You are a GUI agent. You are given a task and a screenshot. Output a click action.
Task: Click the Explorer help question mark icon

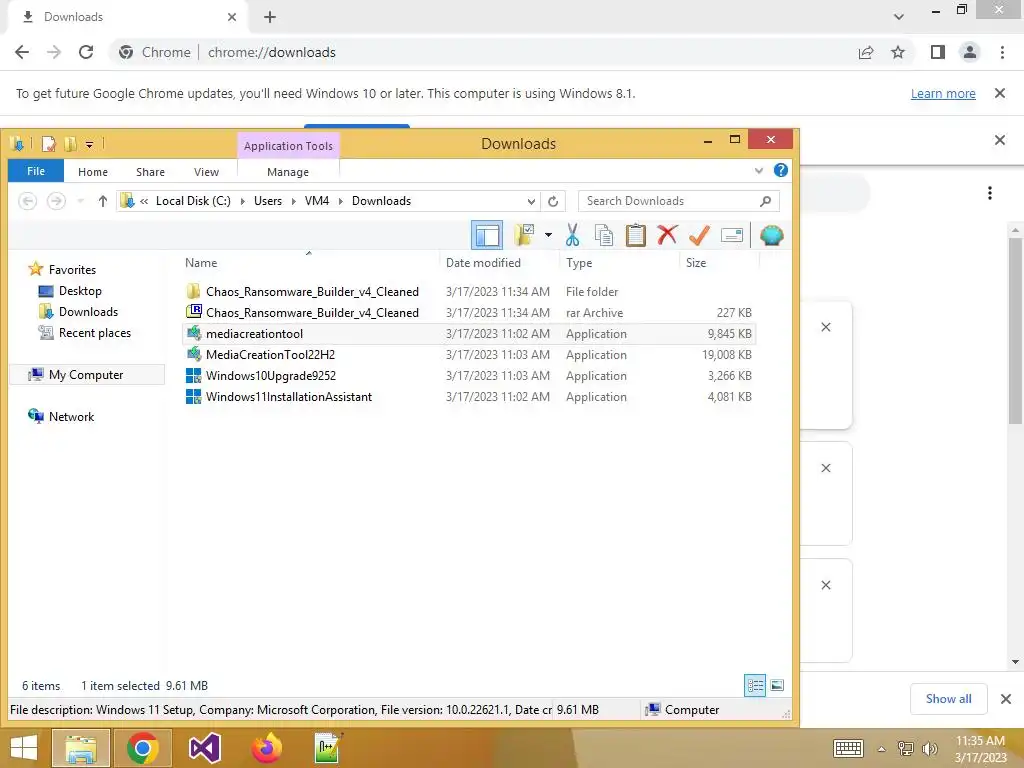click(780, 170)
